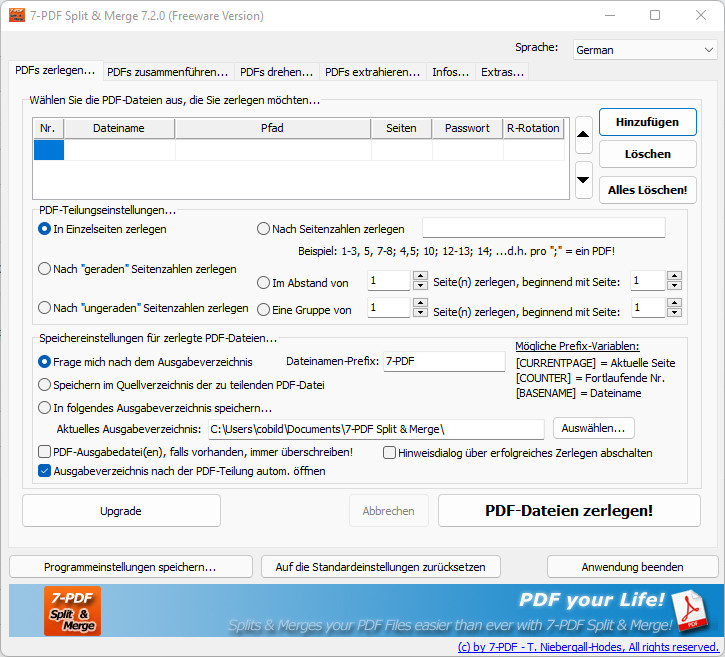Viewport: 725px width, 657px height.
Task: Click the Dateinamen-Prefix field containing 7-PDF
Action: (444, 361)
